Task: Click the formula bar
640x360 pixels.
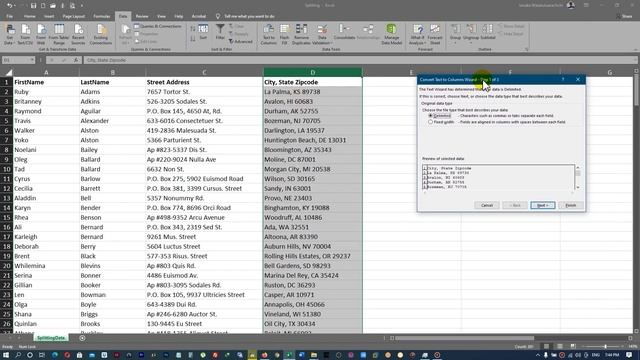Action: [x=359, y=60]
